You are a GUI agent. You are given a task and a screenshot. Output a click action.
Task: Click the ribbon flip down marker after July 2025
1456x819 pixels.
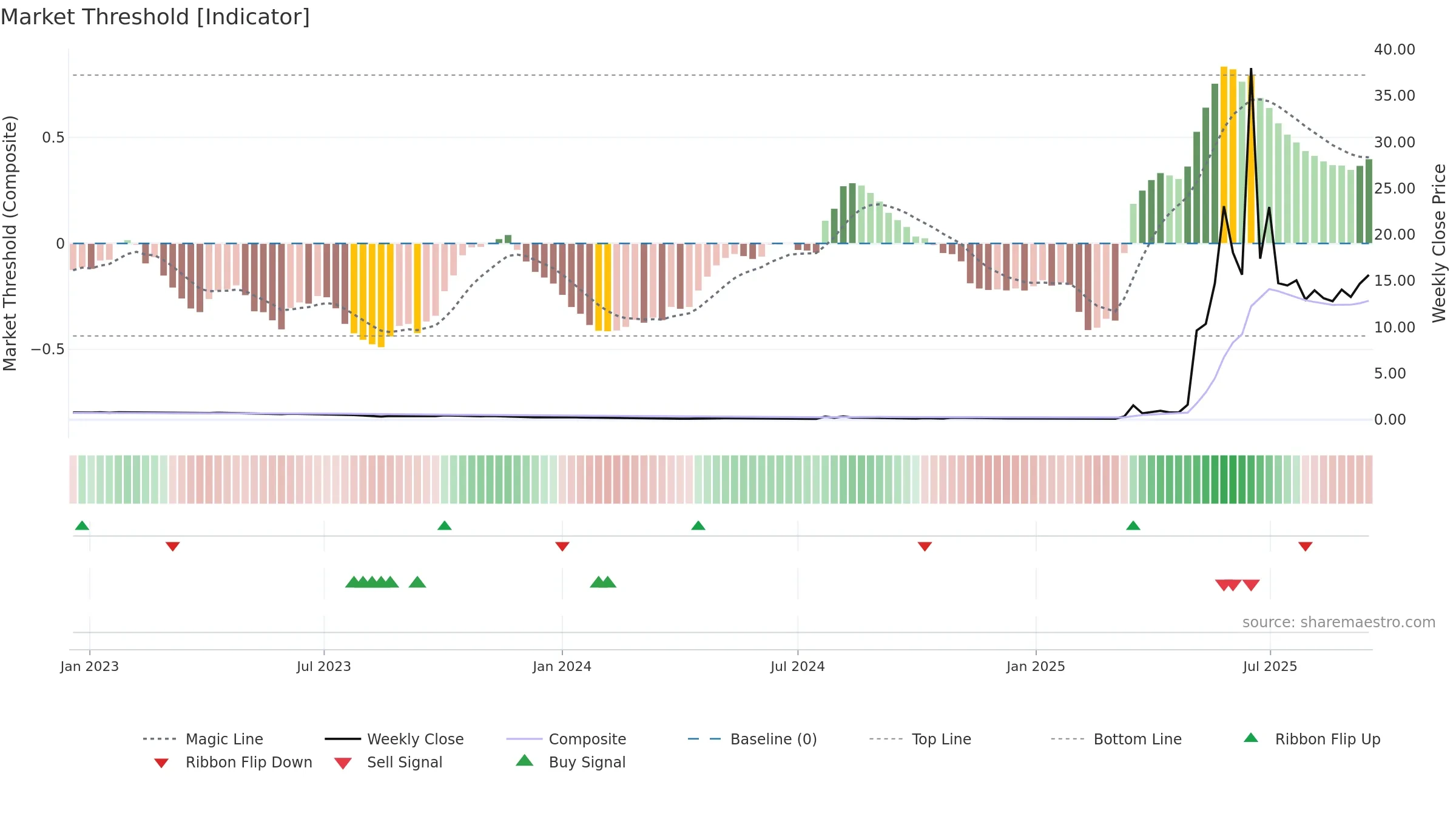(x=1306, y=547)
